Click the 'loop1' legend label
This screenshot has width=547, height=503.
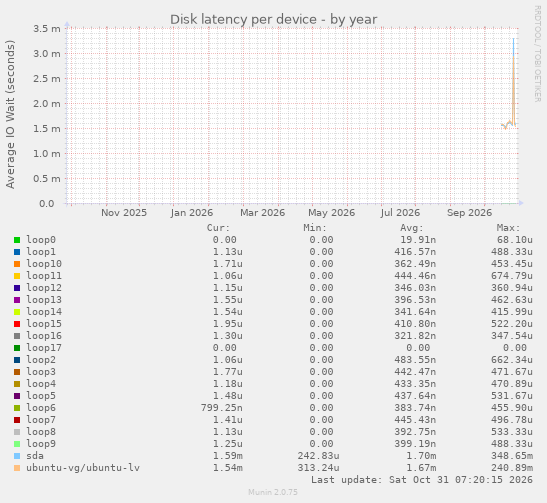coord(41,252)
